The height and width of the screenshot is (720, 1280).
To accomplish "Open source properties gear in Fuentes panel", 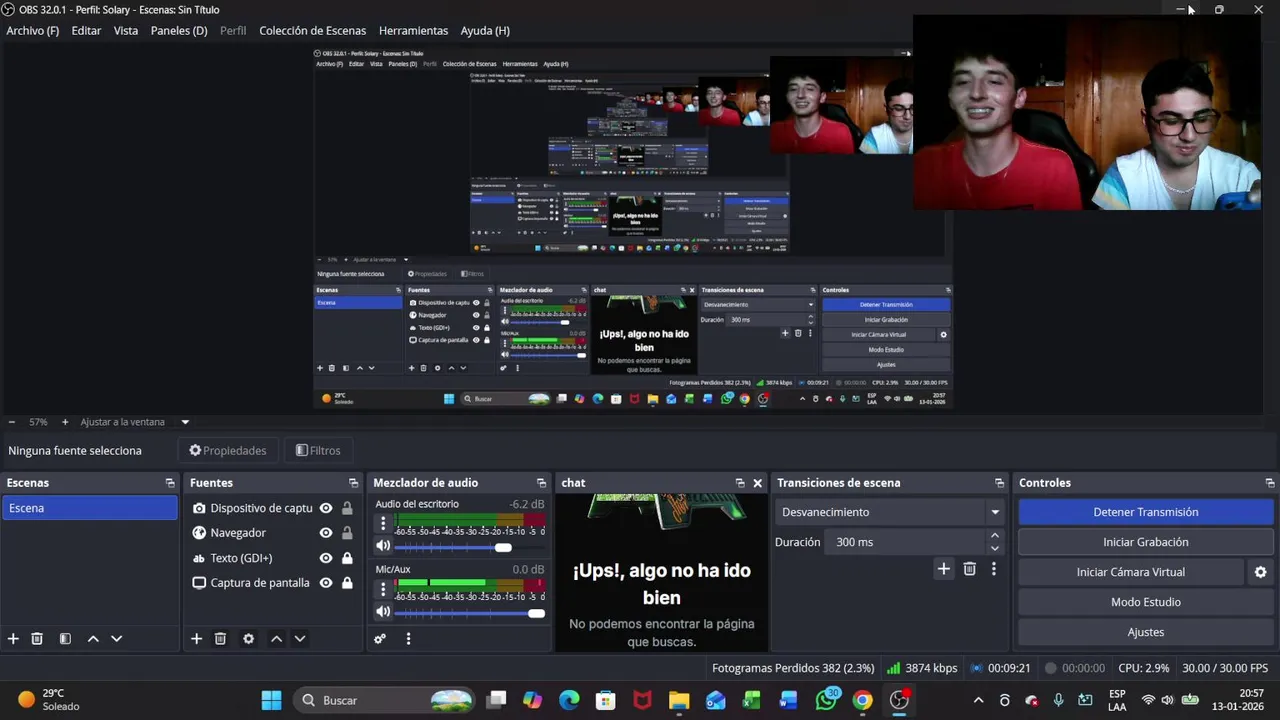I will (x=248, y=639).
